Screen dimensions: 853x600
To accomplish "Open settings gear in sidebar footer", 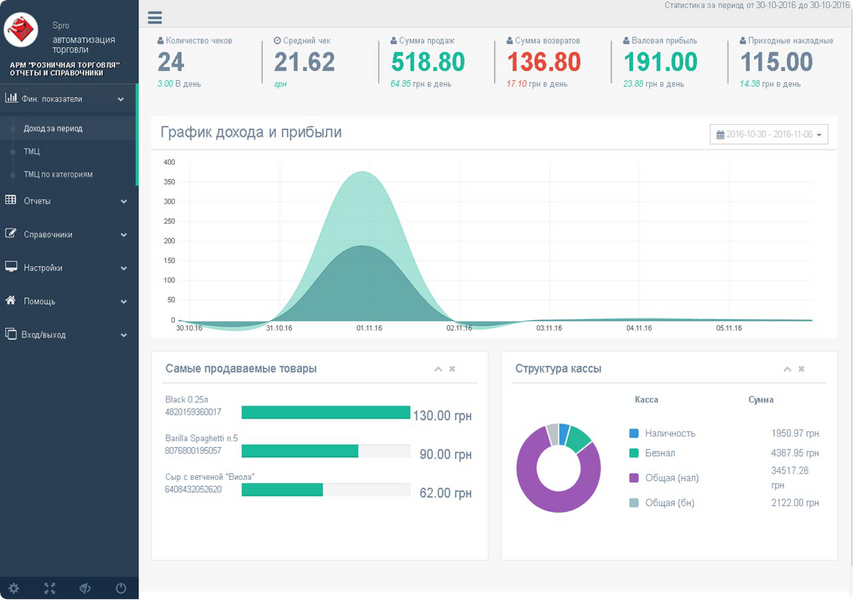I will [x=14, y=588].
